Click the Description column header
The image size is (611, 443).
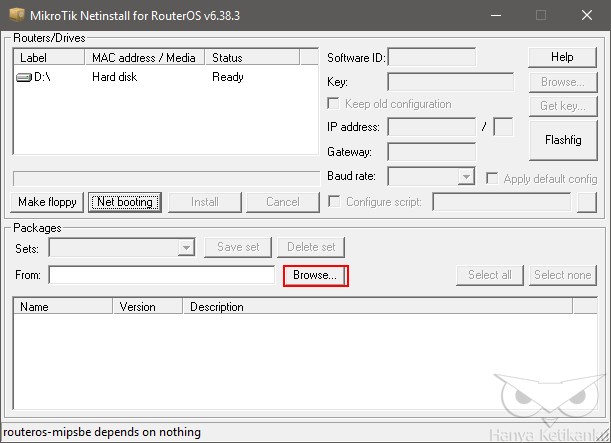[x=378, y=306]
